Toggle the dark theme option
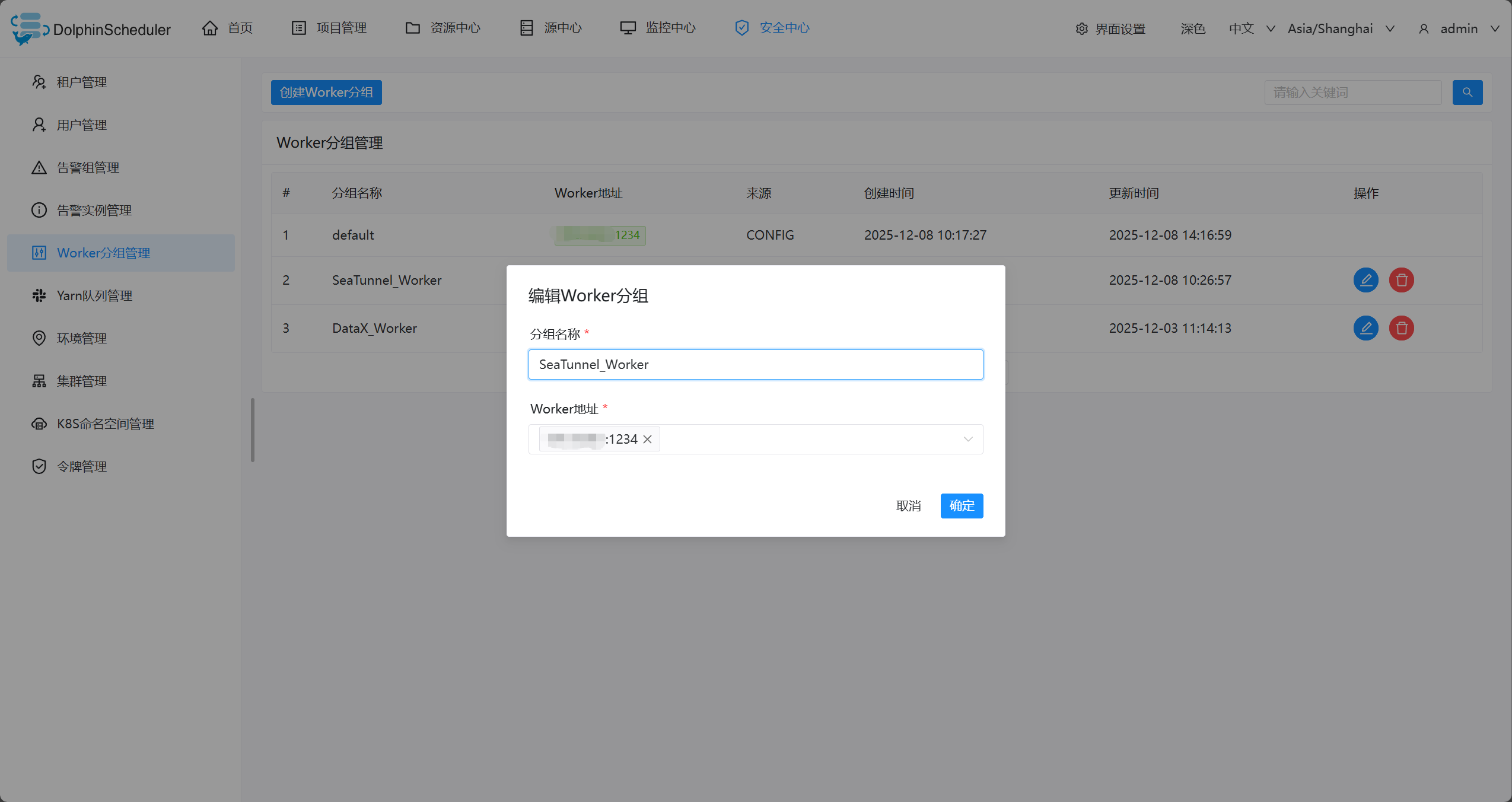The image size is (1512, 802). 1192,29
